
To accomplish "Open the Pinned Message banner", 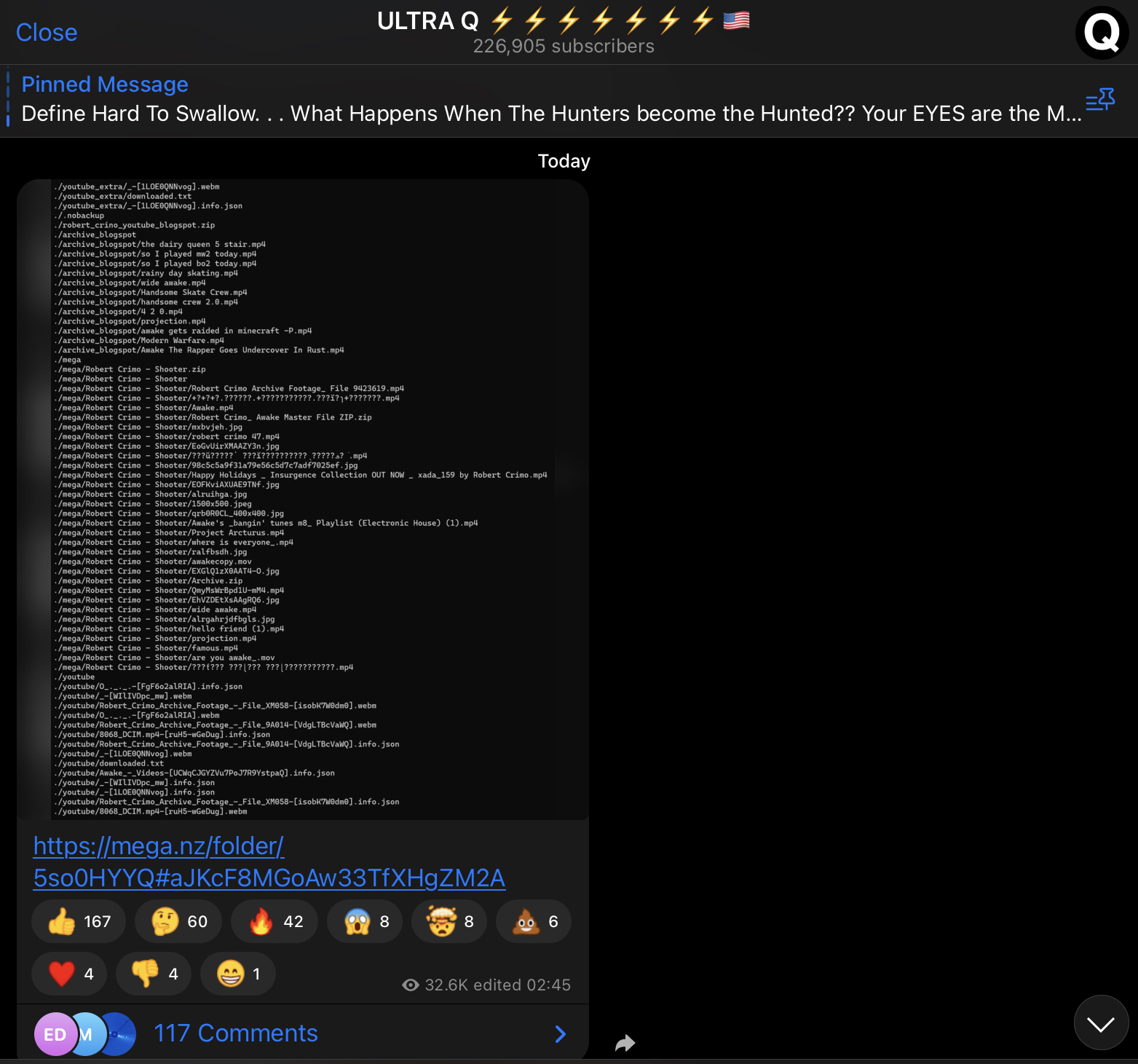I will tap(551, 100).
